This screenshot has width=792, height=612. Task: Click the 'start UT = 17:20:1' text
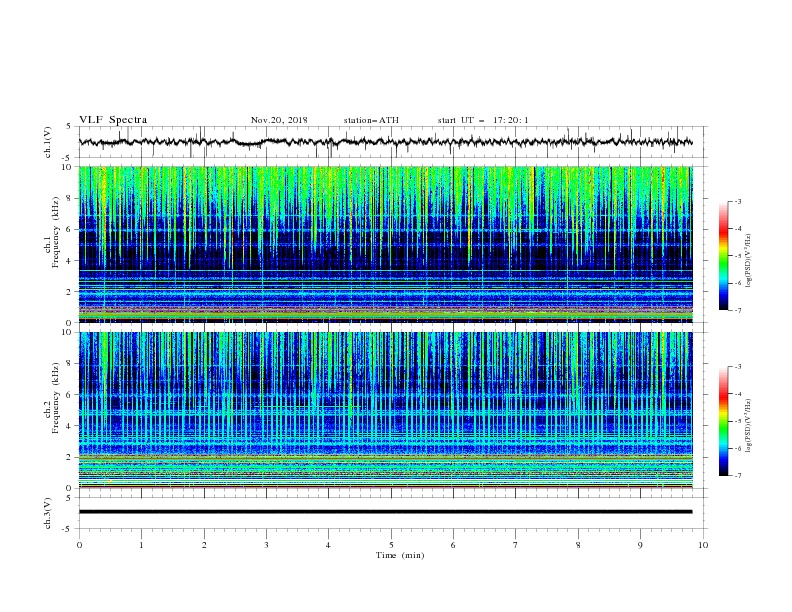point(483,120)
